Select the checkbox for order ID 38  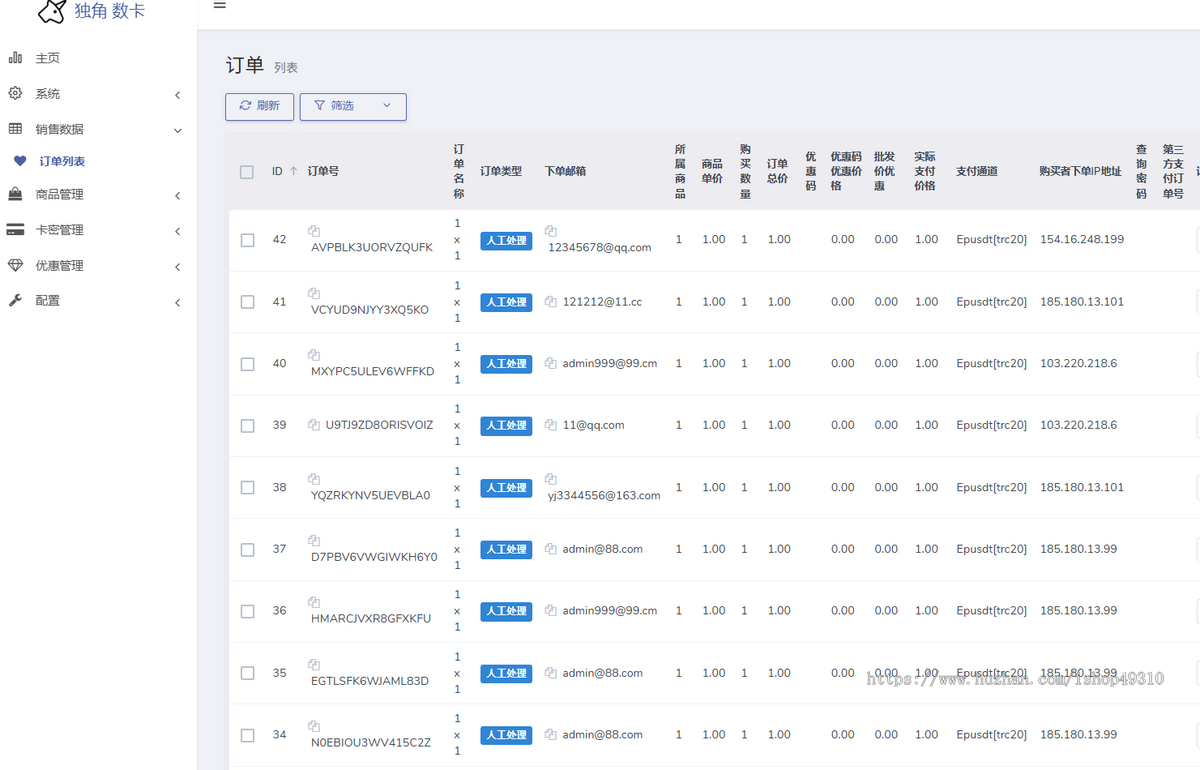(247, 488)
